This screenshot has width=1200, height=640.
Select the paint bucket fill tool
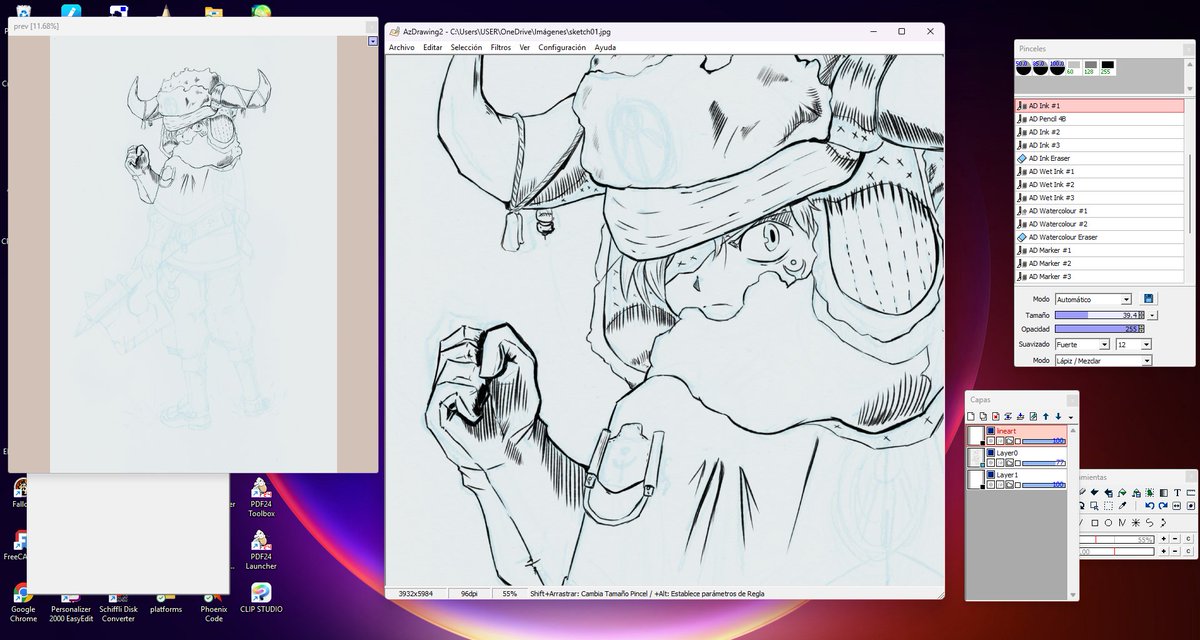(x=1122, y=493)
